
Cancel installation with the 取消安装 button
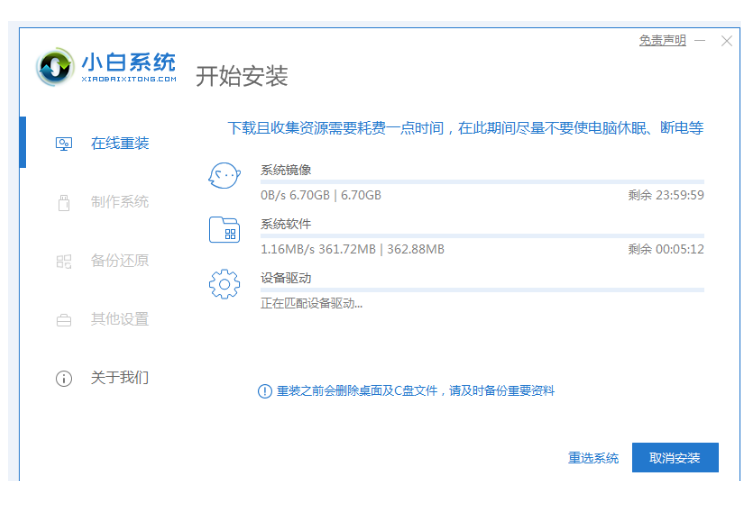click(x=675, y=458)
